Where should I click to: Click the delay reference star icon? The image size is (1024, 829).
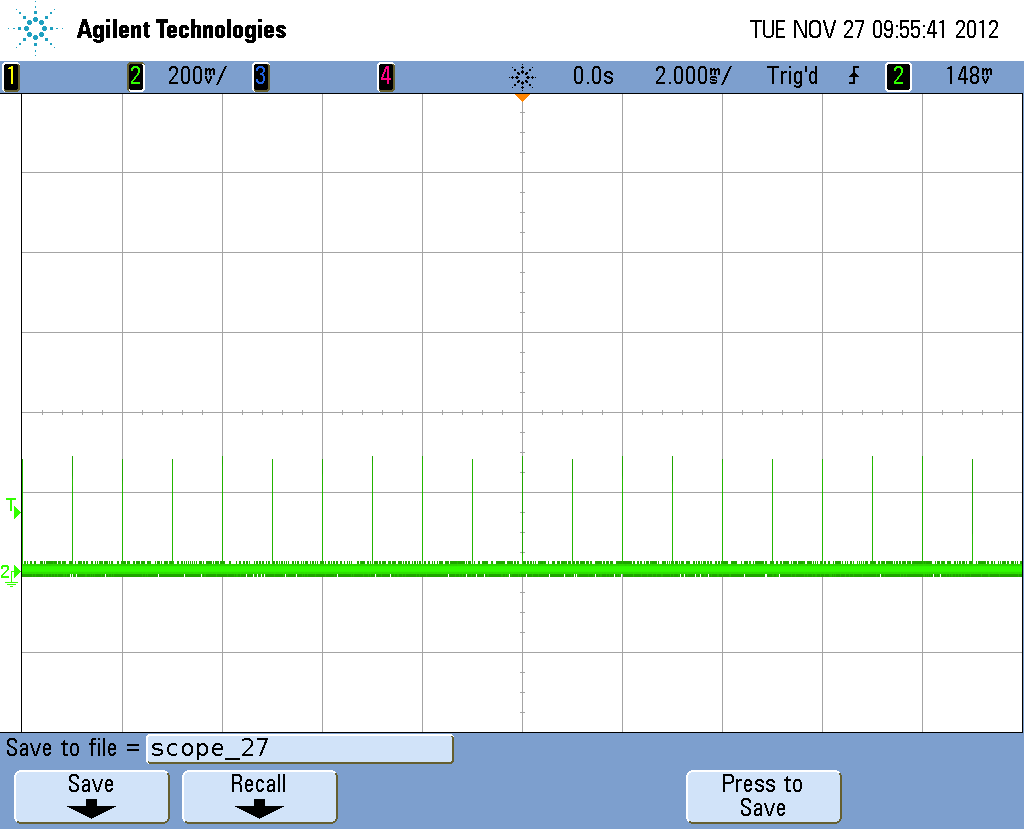pos(522,77)
